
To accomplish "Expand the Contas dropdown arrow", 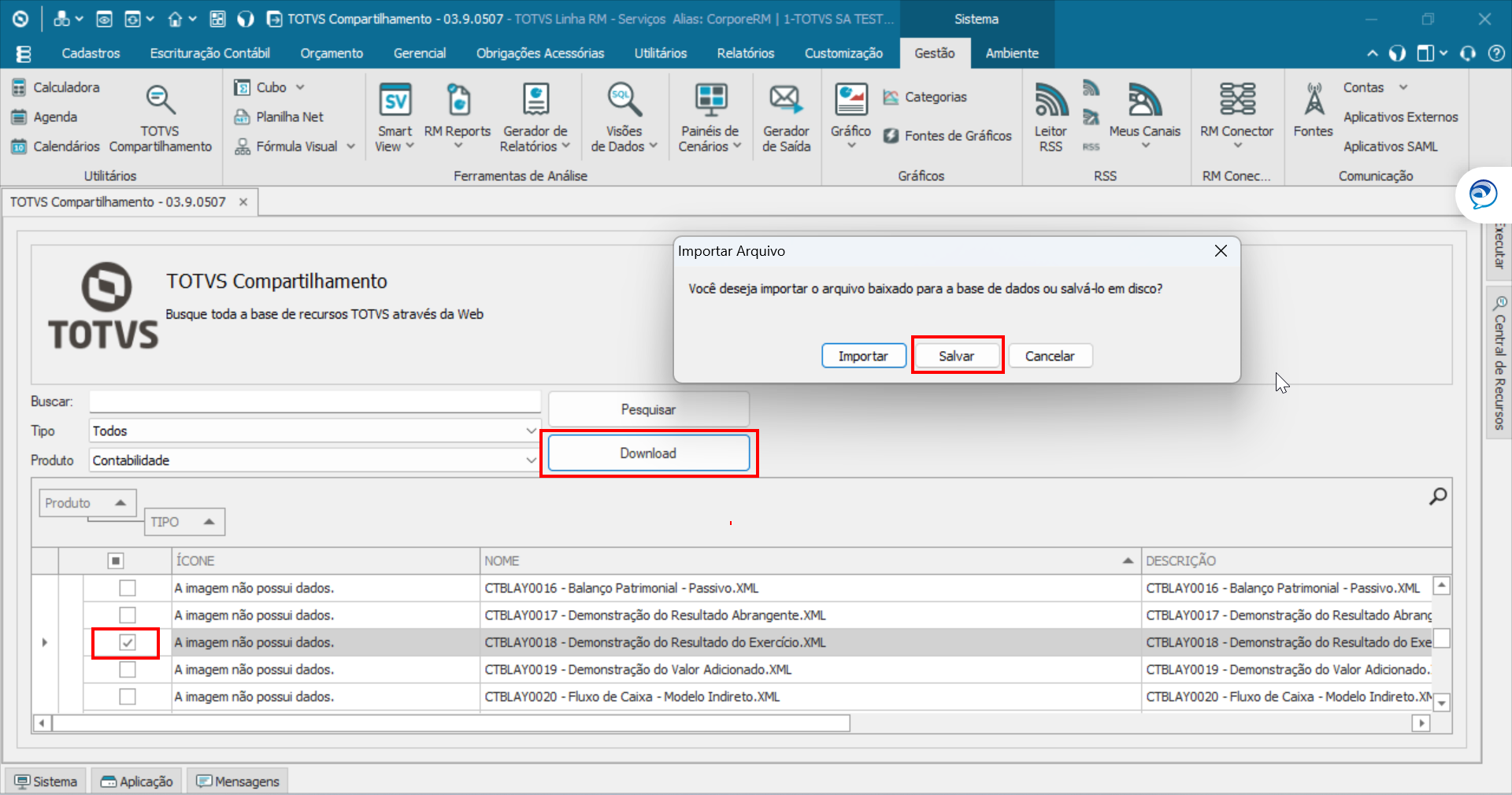I will [x=1403, y=87].
